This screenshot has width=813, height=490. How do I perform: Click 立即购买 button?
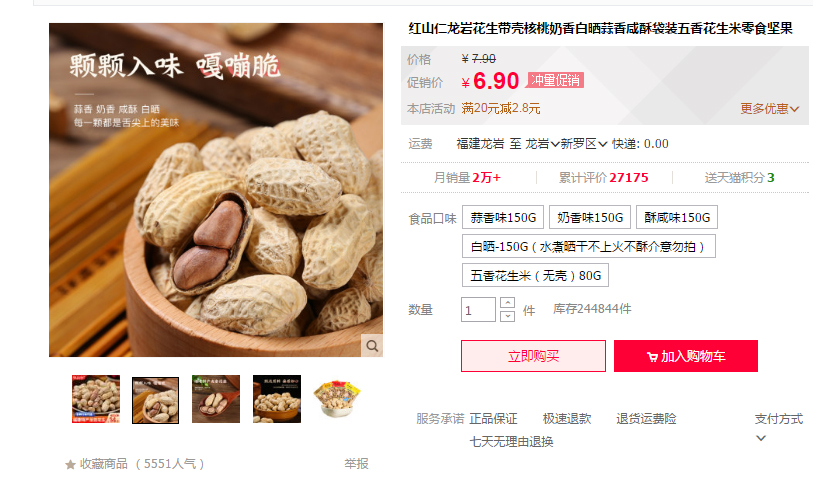[x=534, y=356]
